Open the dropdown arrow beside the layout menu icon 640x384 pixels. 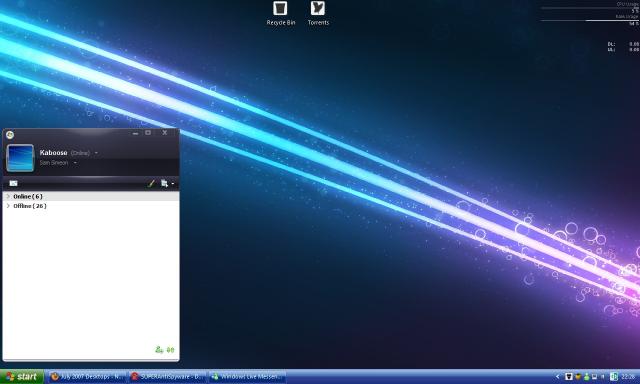pos(173,184)
